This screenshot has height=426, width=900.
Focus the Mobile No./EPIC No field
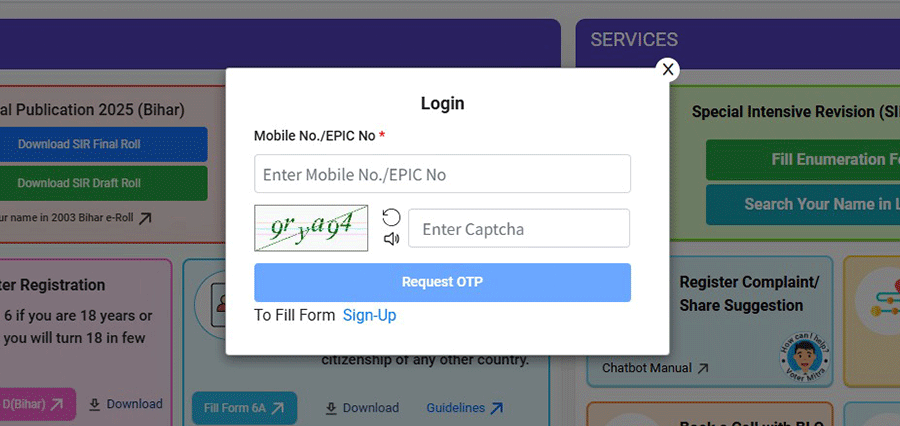click(x=442, y=174)
